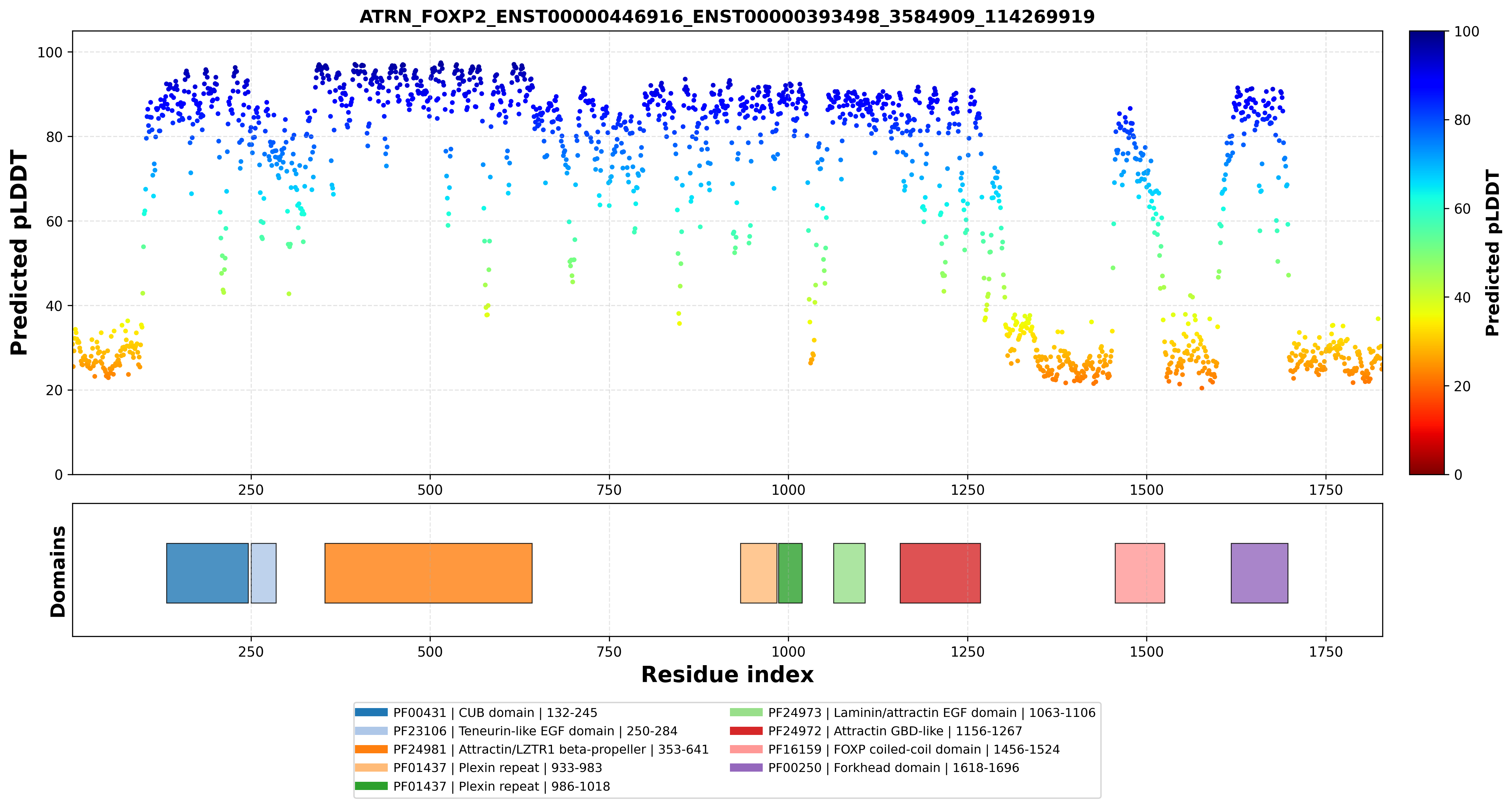This screenshot has width=1512, height=808.
Task: Select the purple Forkhead domain bar
Action: click(x=1260, y=573)
